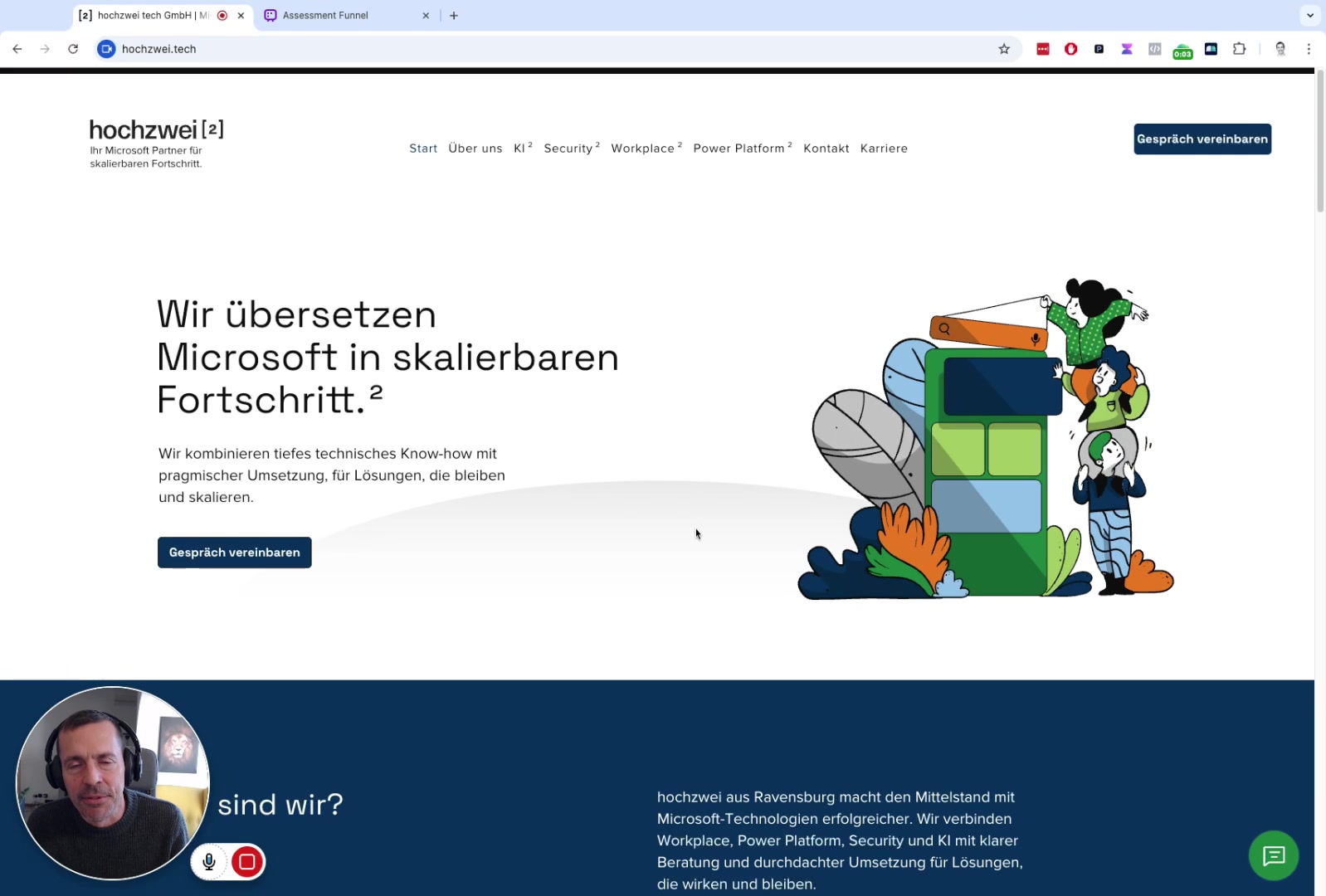Screen dimensions: 1326x896
Task: Click the 'Wir kombinieren tiefes technisches' paragraph
Action: pyautogui.click(x=332, y=475)
